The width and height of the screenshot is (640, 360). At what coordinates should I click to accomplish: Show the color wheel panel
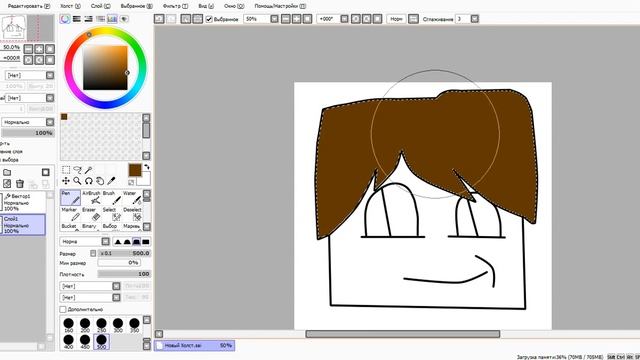click(65, 19)
